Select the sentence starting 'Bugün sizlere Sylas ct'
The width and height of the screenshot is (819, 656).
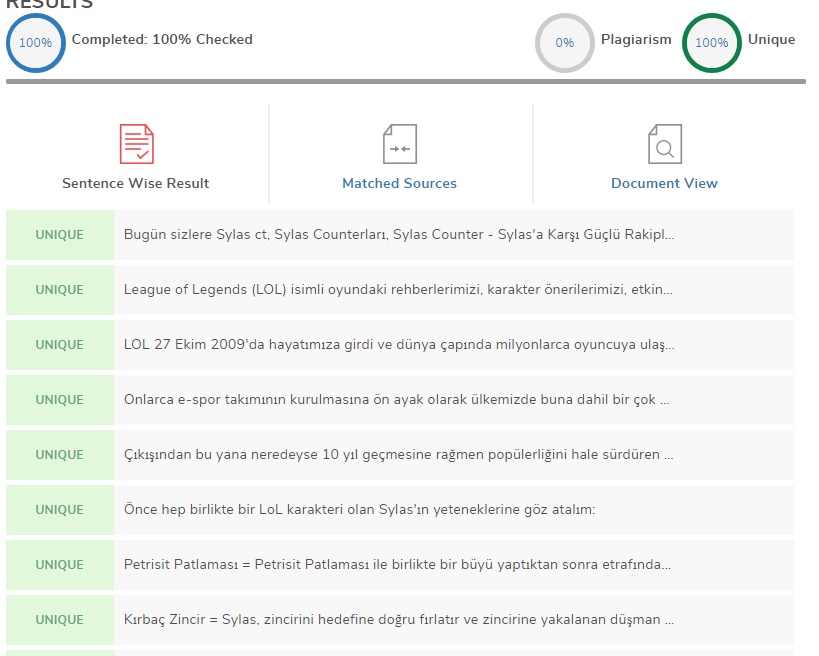pyautogui.click(x=399, y=235)
